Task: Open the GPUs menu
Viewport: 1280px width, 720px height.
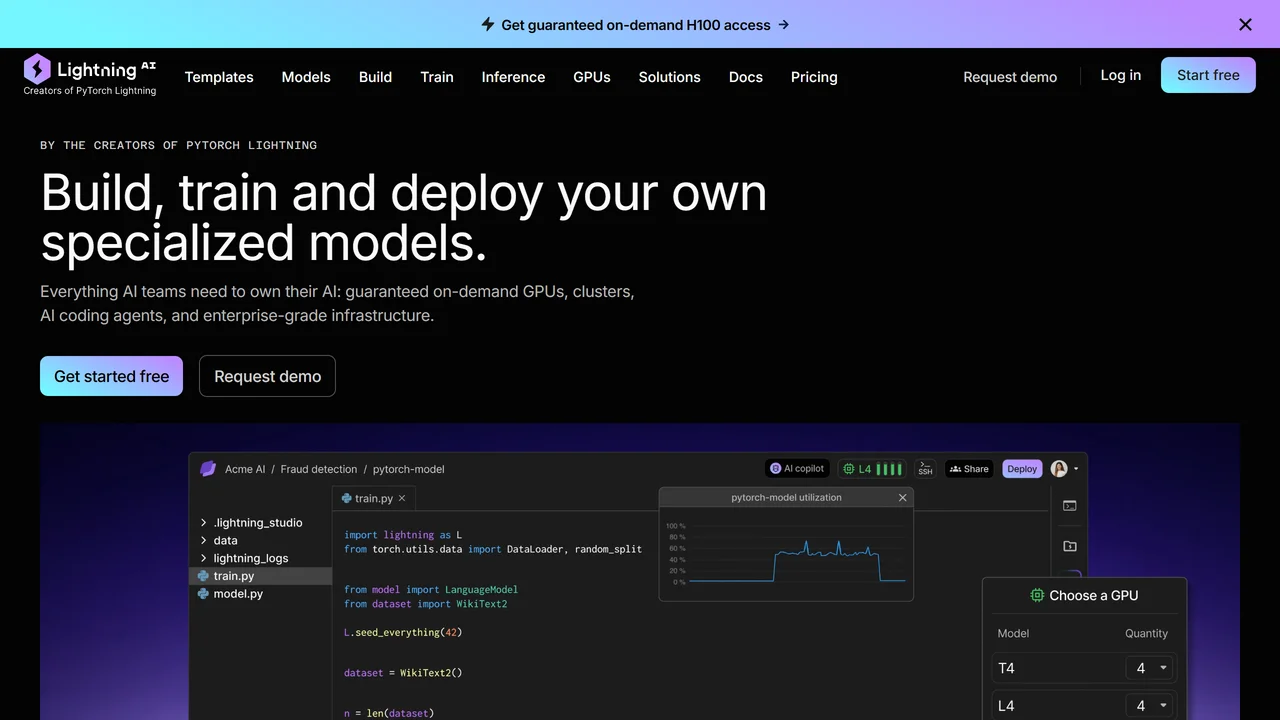Action: (x=592, y=77)
